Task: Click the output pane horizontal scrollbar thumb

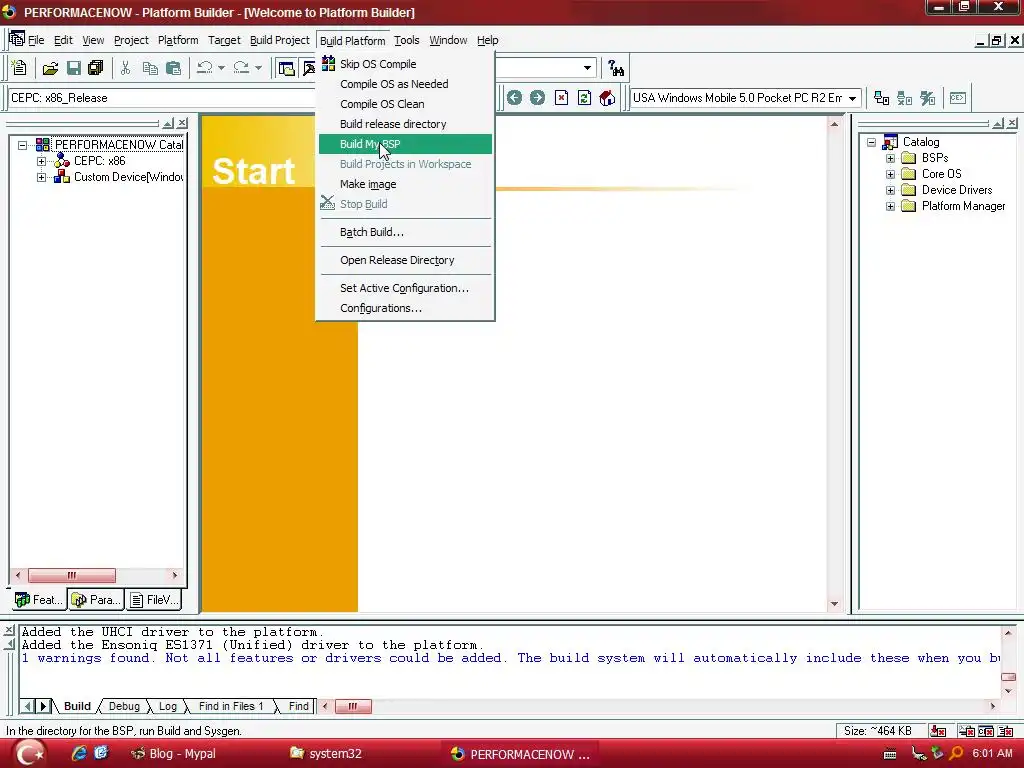Action: (353, 706)
